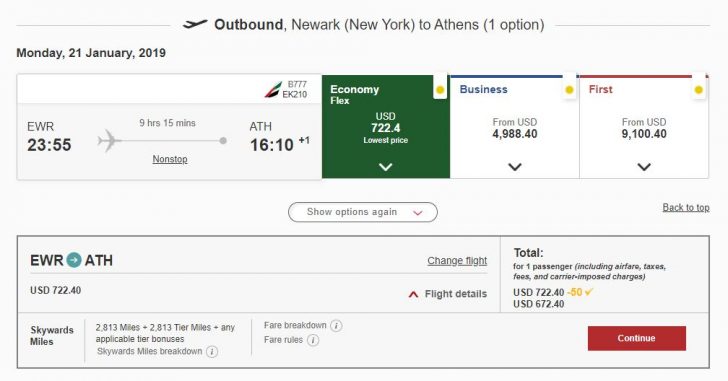Screen dimensions: 728x381
Task: Open the Show options again dropdown
Action: (x=363, y=212)
